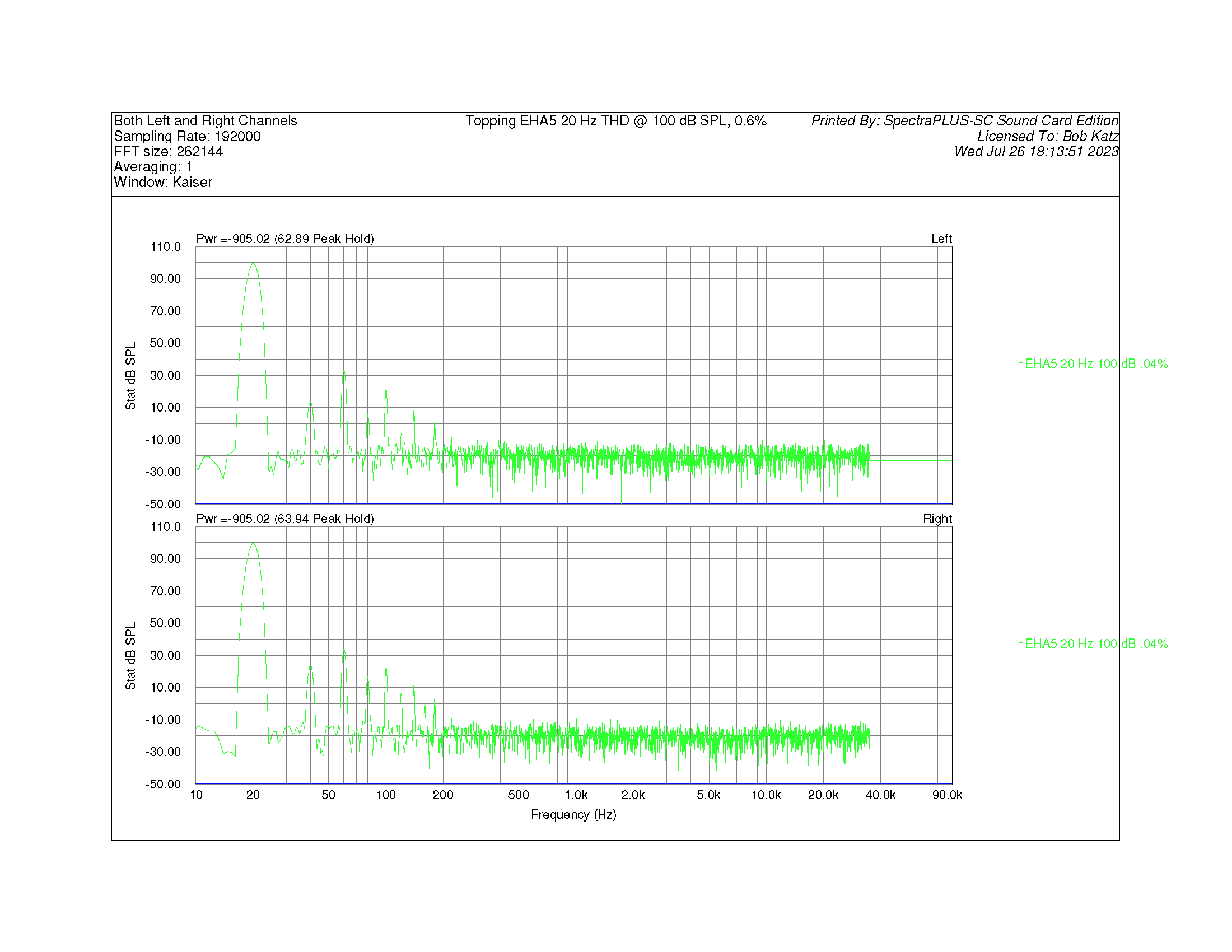The width and height of the screenshot is (1232, 952).
Task: Click the Window: Kaiser text
Action: click(x=163, y=182)
